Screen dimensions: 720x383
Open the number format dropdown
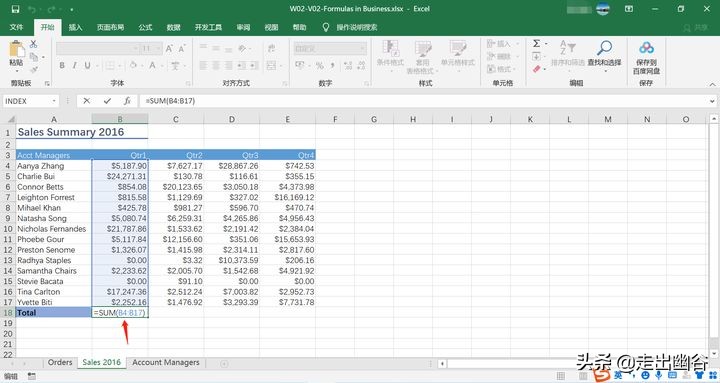tap(362, 48)
